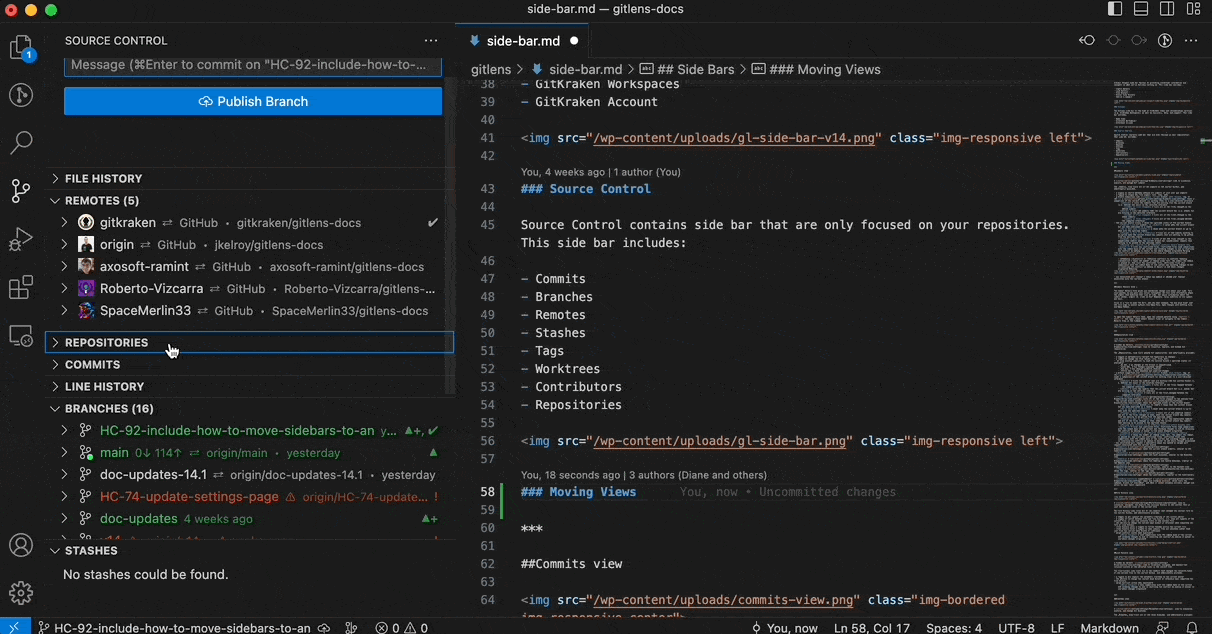Open the GitLens graph icon in editor title
This screenshot has height=634, width=1212.
point(1165,41)
